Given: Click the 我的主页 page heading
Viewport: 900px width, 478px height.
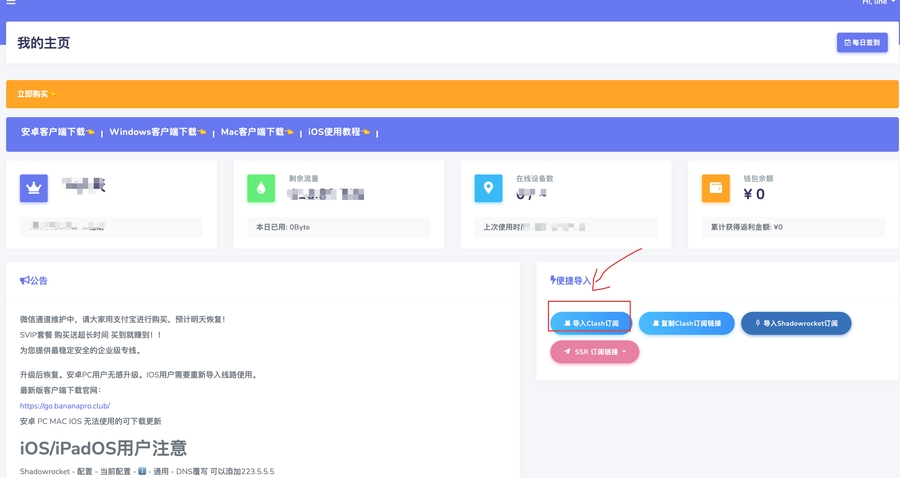Looking at the screenshot, I should pos(44,43).
